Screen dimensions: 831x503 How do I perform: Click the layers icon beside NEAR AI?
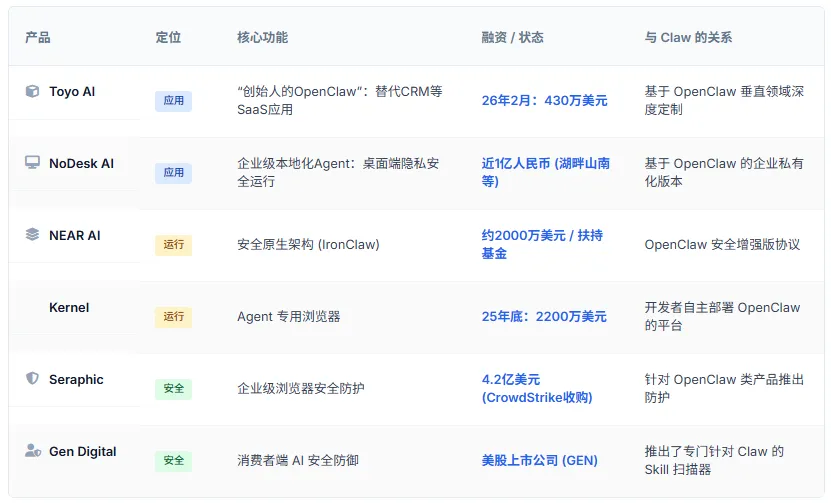pyautogui.click(x=32, y=234)
